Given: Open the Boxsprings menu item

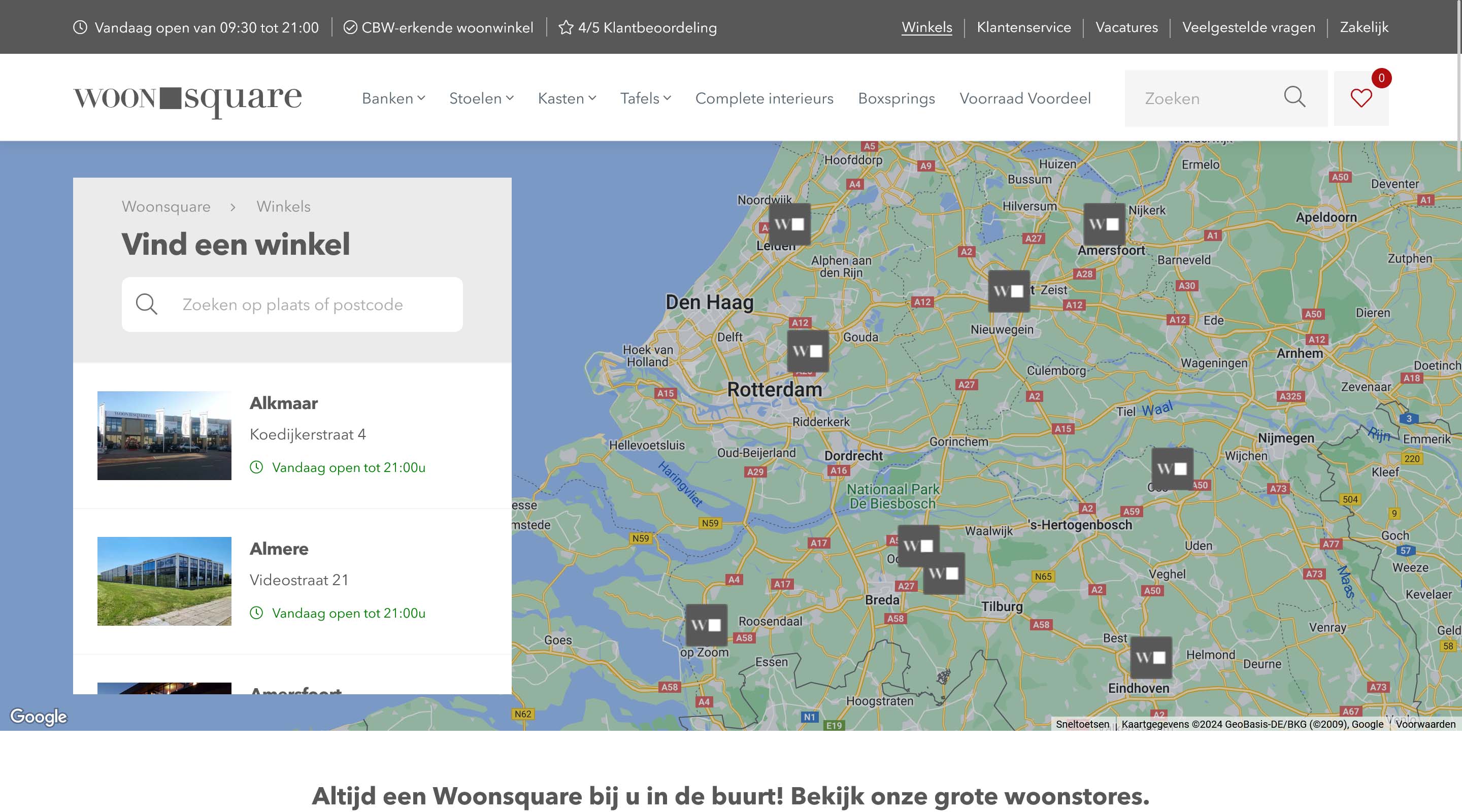Looking at the screenshot, I should coord(896,98).
